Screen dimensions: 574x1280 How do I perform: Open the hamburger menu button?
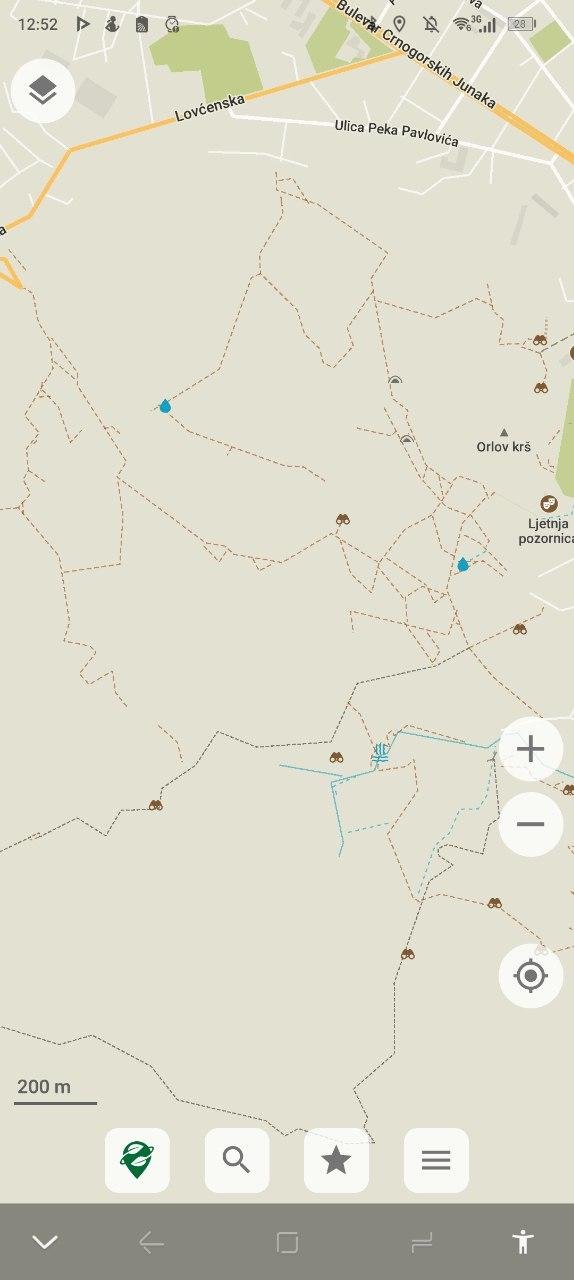(x=436, y=1160)
